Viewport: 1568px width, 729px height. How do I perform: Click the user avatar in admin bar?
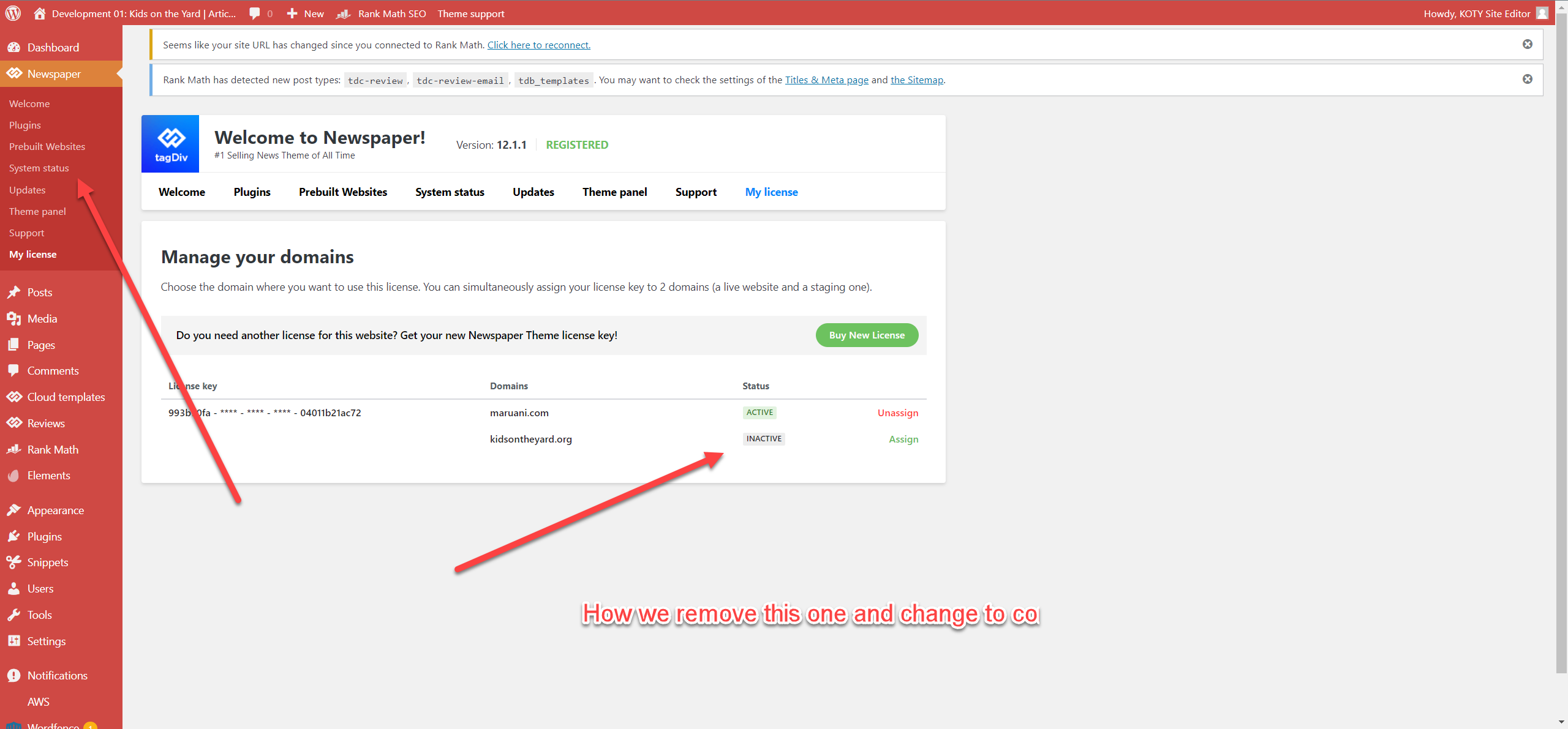tap(1542, 13)
